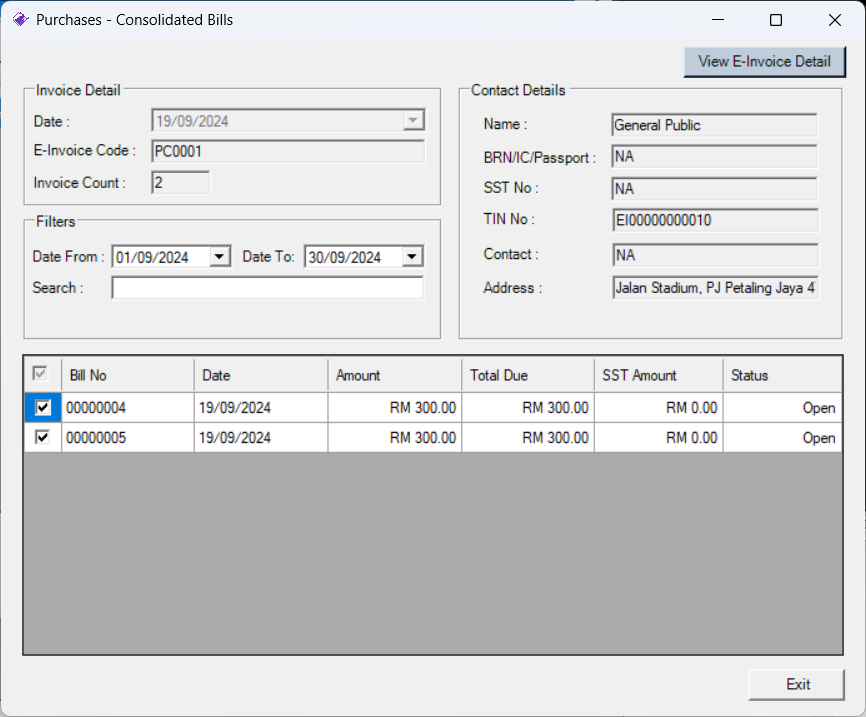
Task: Uncheck the checkbox for bill 00000005
Action: coord(43,438)
